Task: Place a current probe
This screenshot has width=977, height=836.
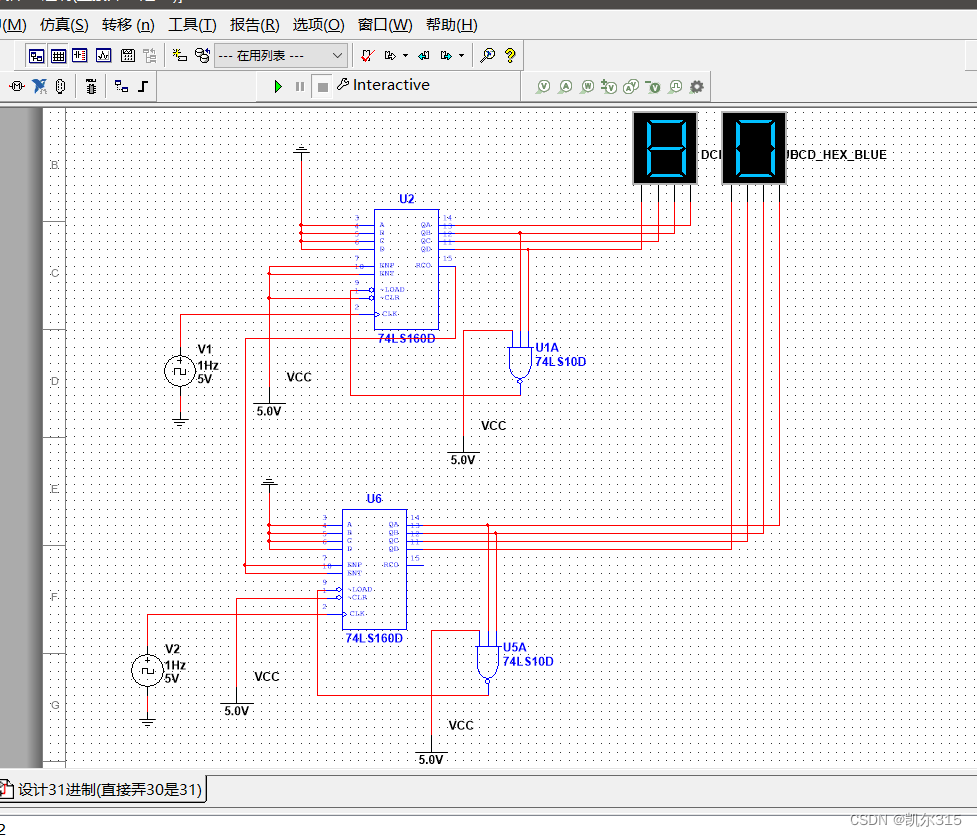Action: [565, 87]
